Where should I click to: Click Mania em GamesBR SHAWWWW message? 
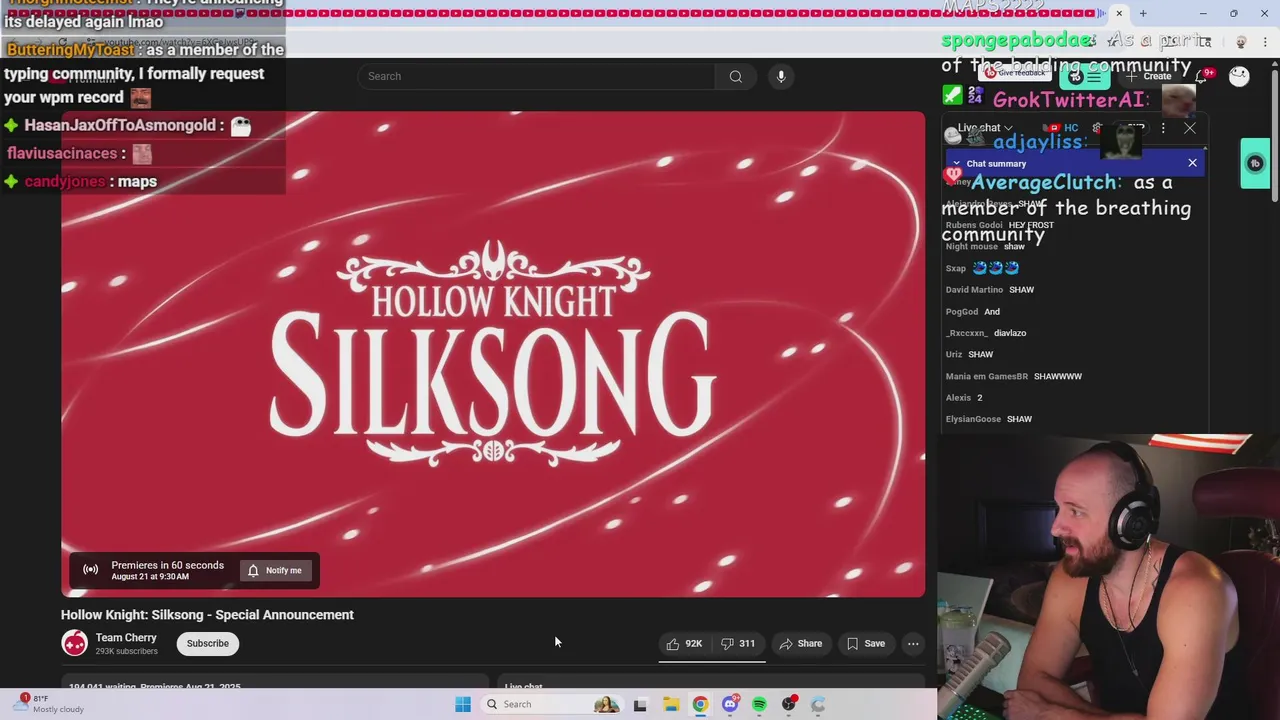coord(1014,376)
